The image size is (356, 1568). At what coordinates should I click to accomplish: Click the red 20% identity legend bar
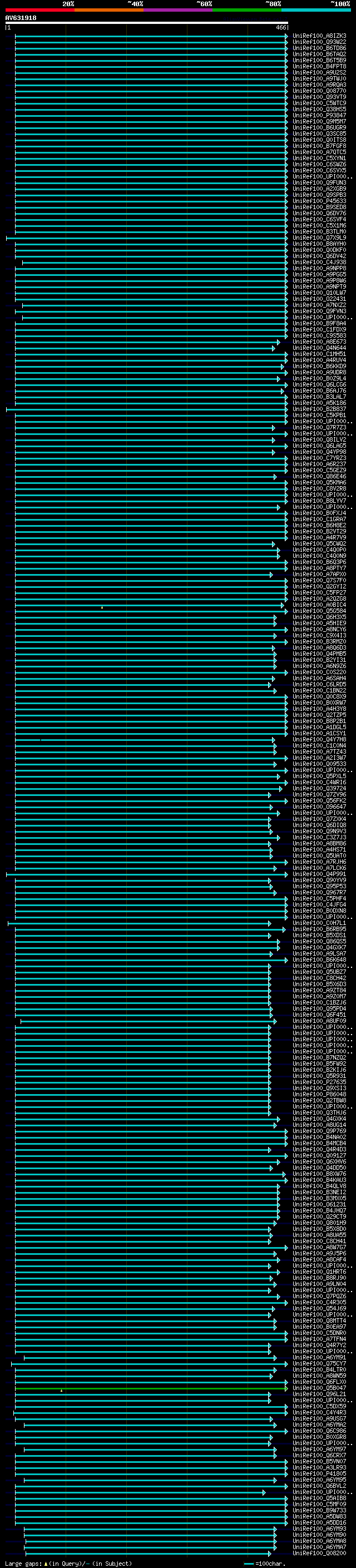point(39,10)
